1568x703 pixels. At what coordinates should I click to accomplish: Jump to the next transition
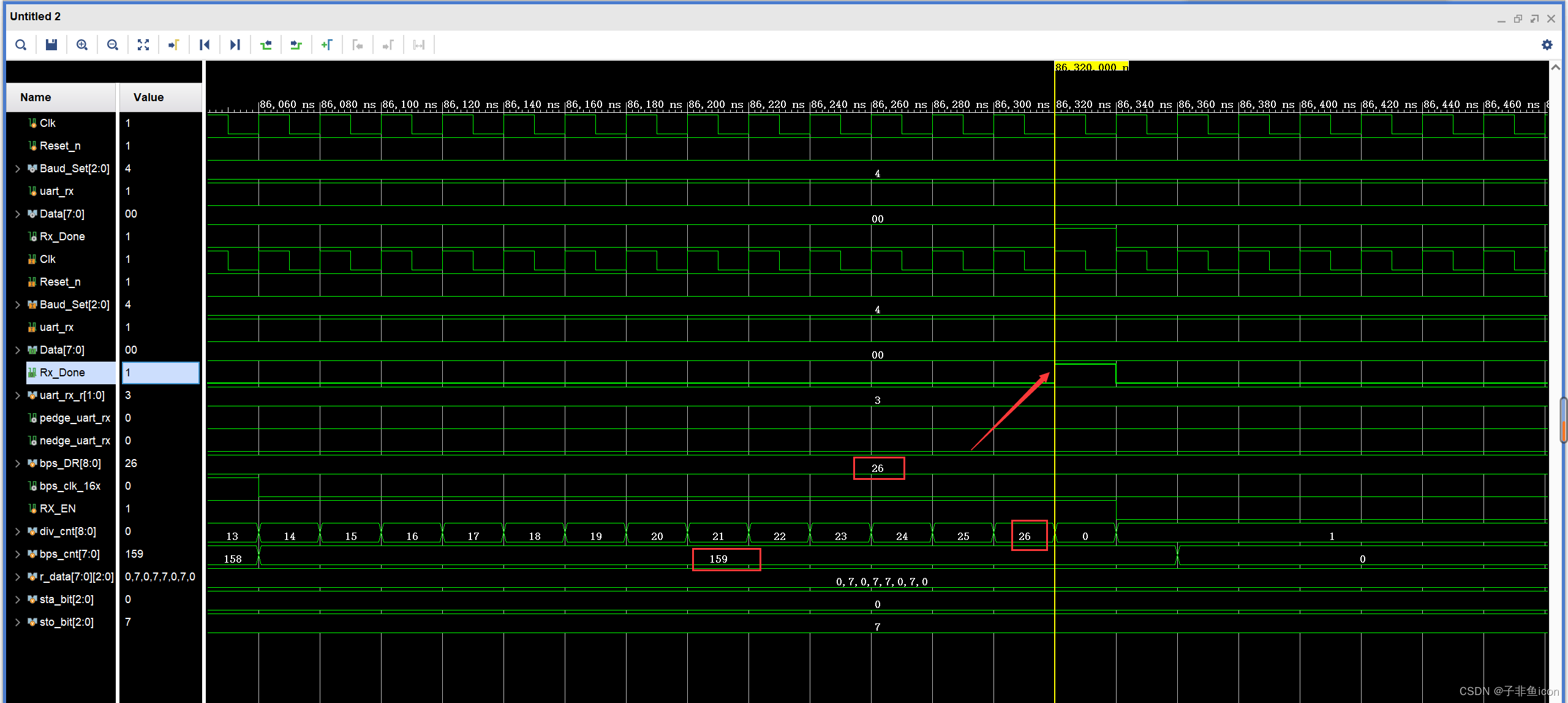[x=296, y=45]
